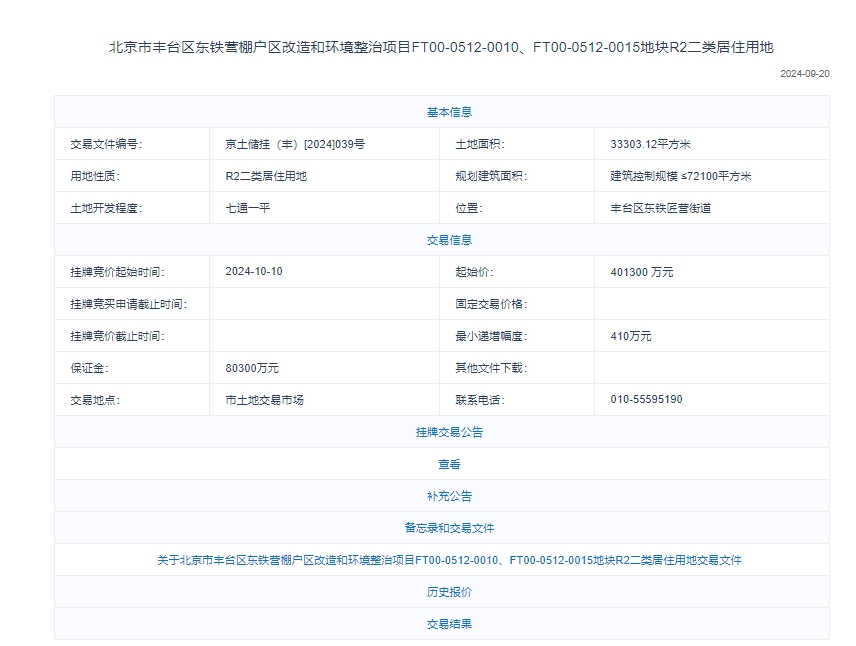This screenshot has width=856, height=646.
Task: Select the 补充公告 section header
Action: pos(449,496)
